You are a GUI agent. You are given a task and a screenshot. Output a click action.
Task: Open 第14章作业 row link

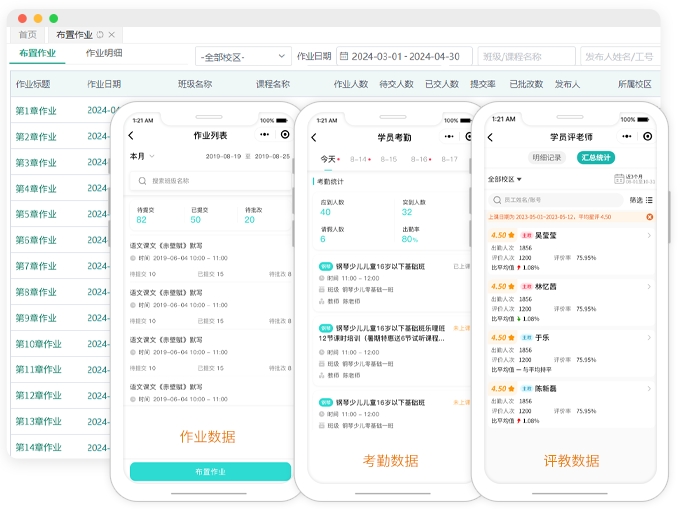point(38,447)
